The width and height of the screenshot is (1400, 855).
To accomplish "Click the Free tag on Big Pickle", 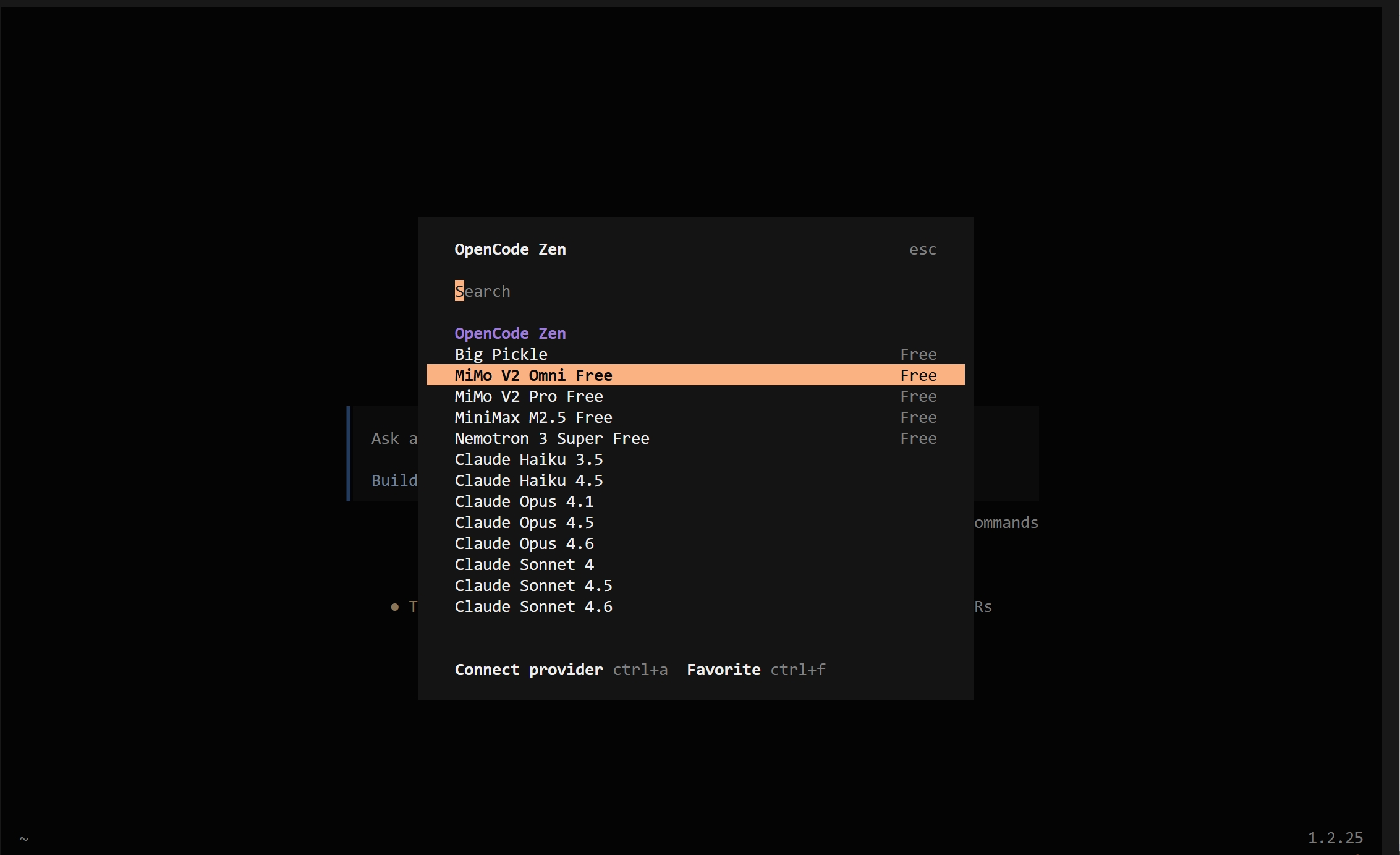I will pos(918,354).
